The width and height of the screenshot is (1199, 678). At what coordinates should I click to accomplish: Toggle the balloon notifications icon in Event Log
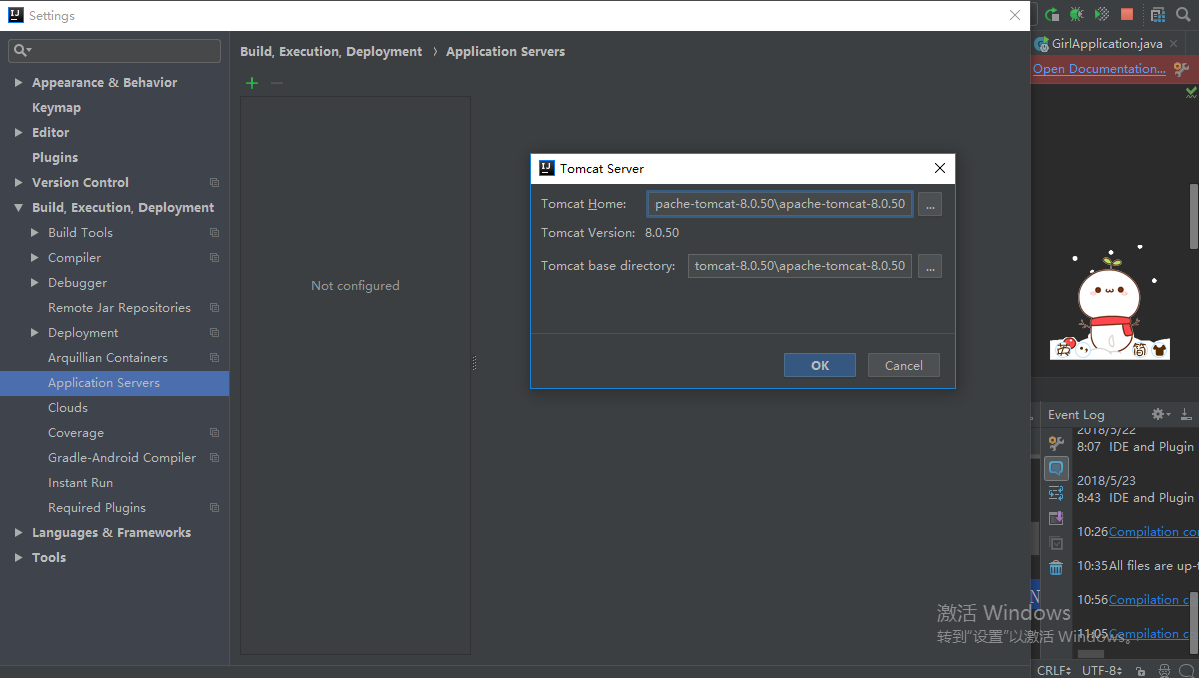click(x=1056, y=468)
